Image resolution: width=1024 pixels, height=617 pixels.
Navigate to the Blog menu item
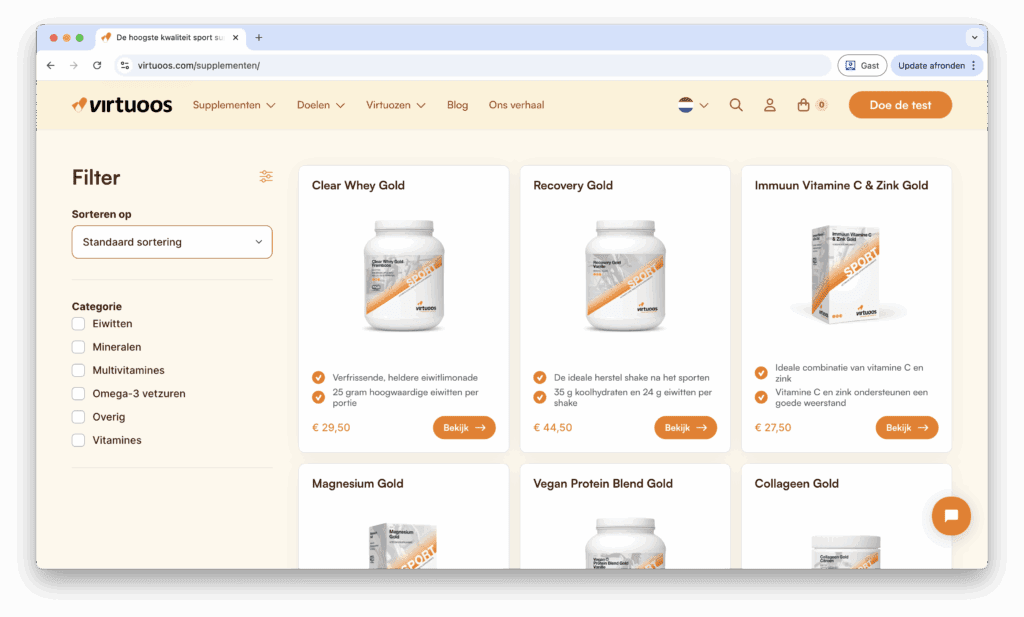tap(457, 104)
